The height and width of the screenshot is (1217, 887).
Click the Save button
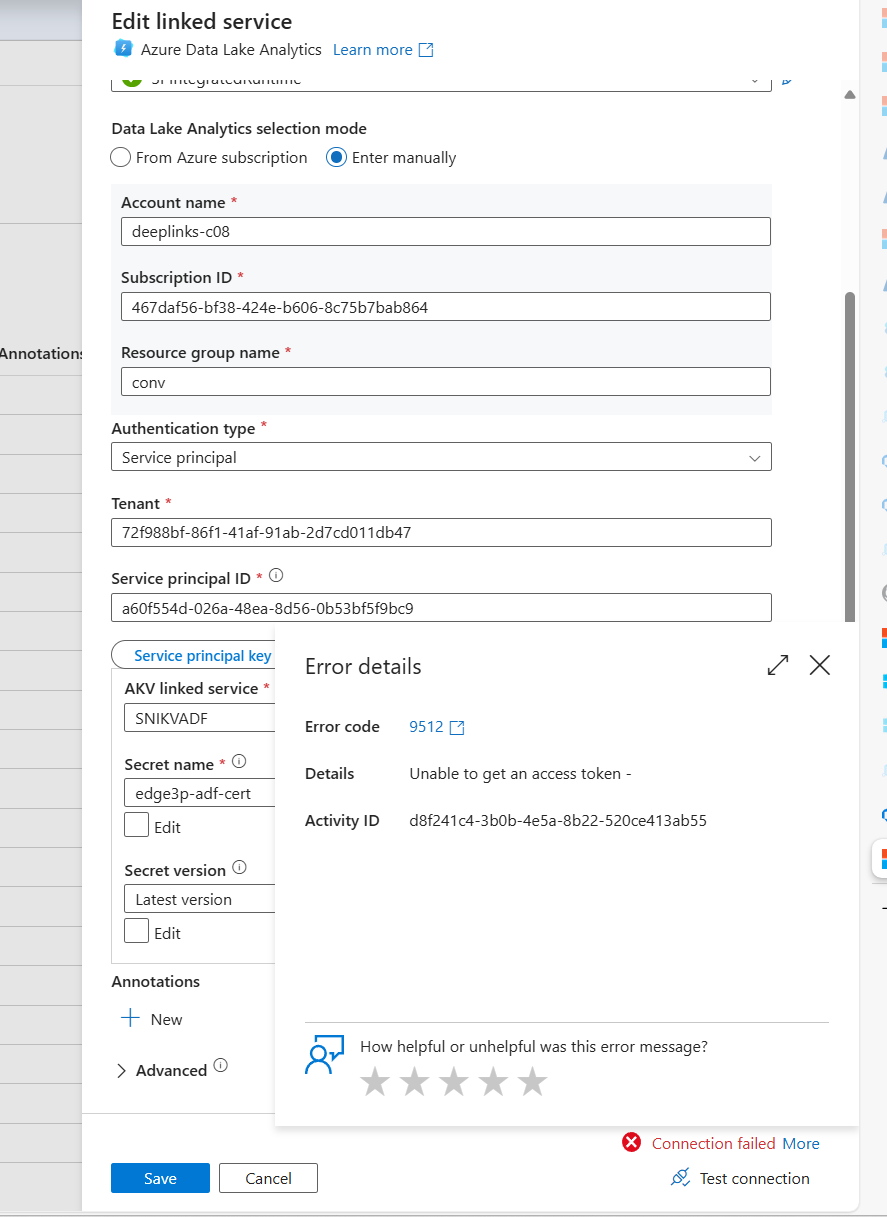click(160, 1178)
